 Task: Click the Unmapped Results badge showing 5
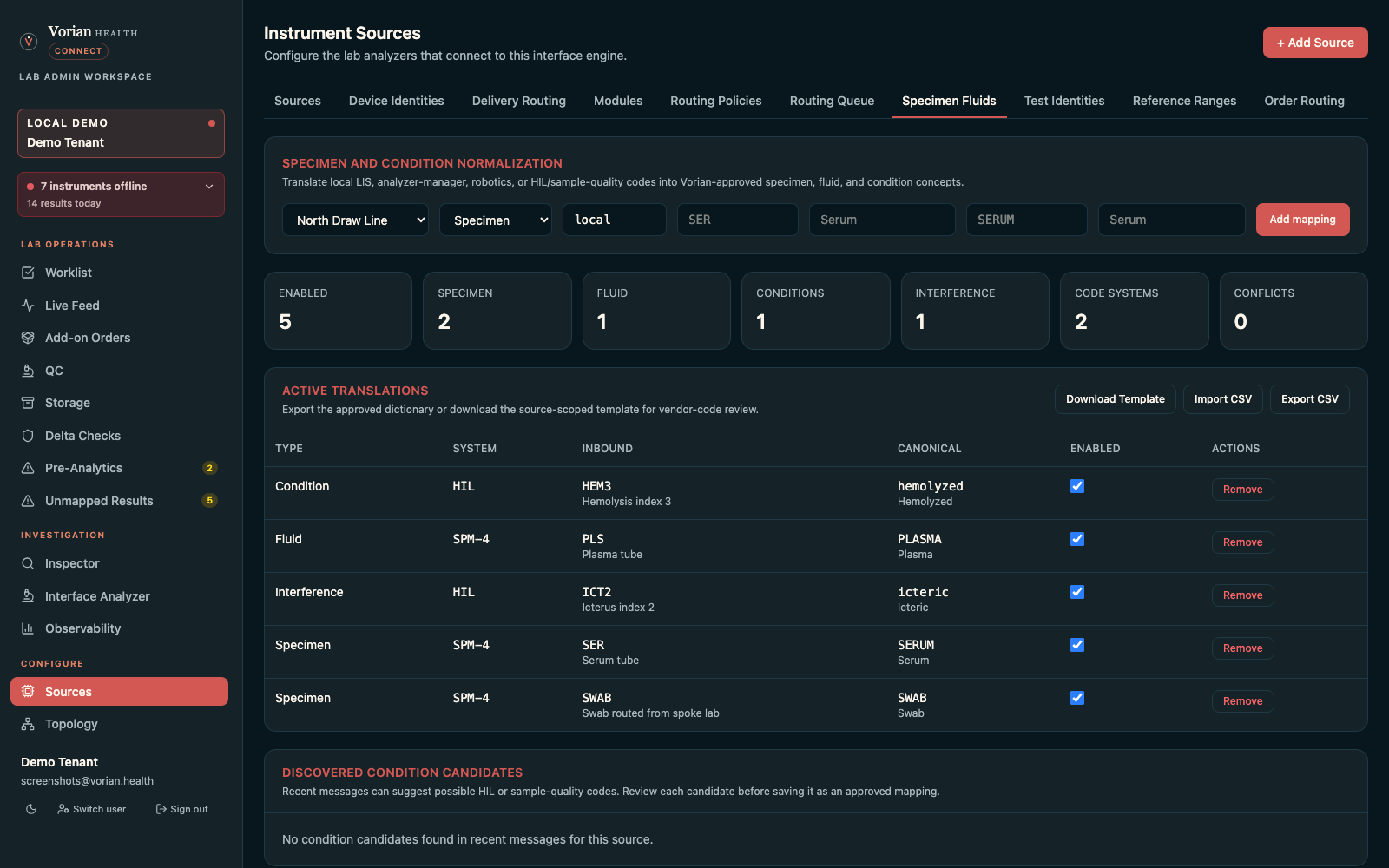pyautogui.click(x=209, y=501)
